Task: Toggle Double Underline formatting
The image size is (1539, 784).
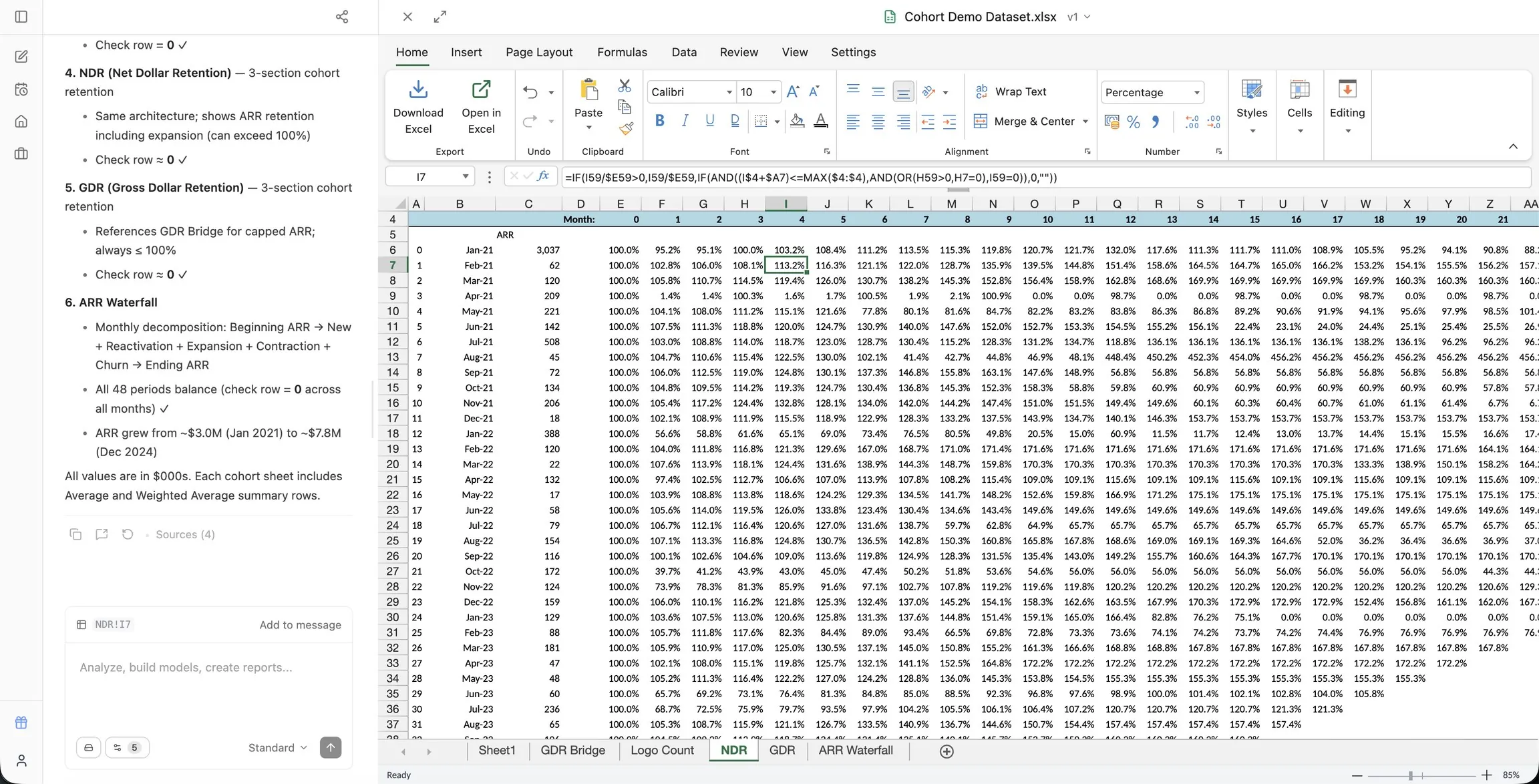Action: point(735,121)
